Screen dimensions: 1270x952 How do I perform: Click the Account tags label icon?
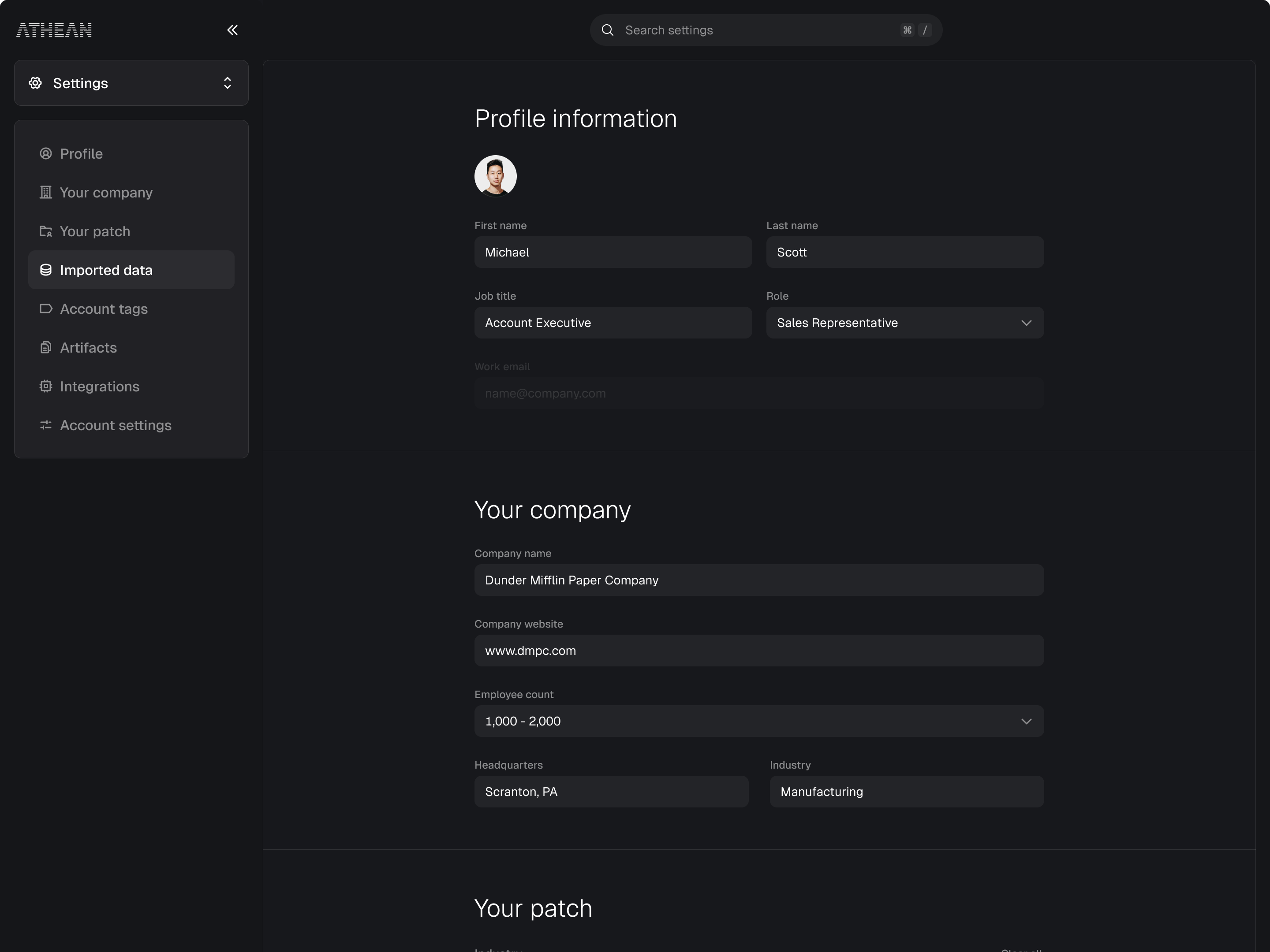(46, 309)
